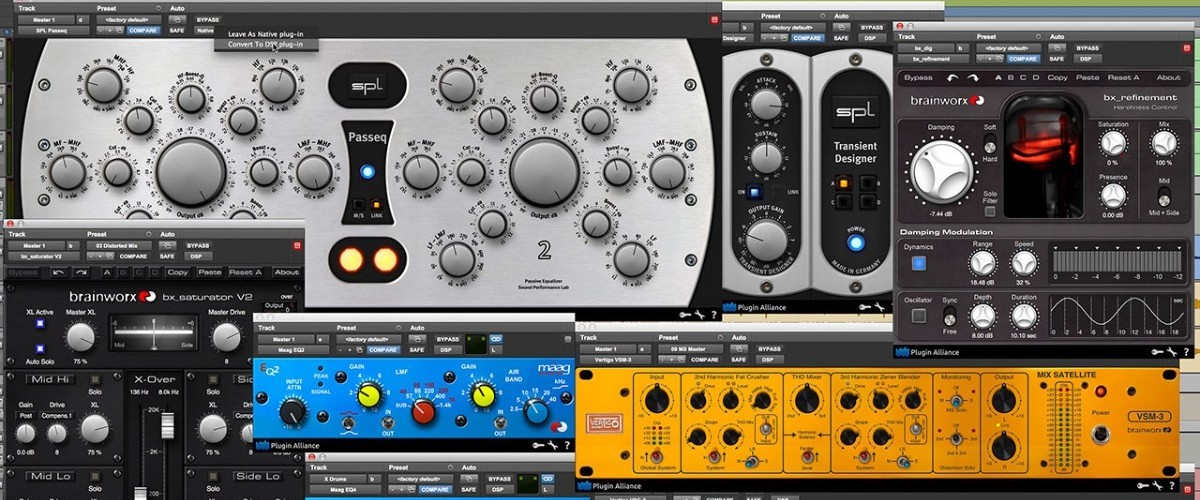This screenshot has width=1200, height=500.
Task: Click the bx_refinement Presence knob
Action: coord(1112,197)
